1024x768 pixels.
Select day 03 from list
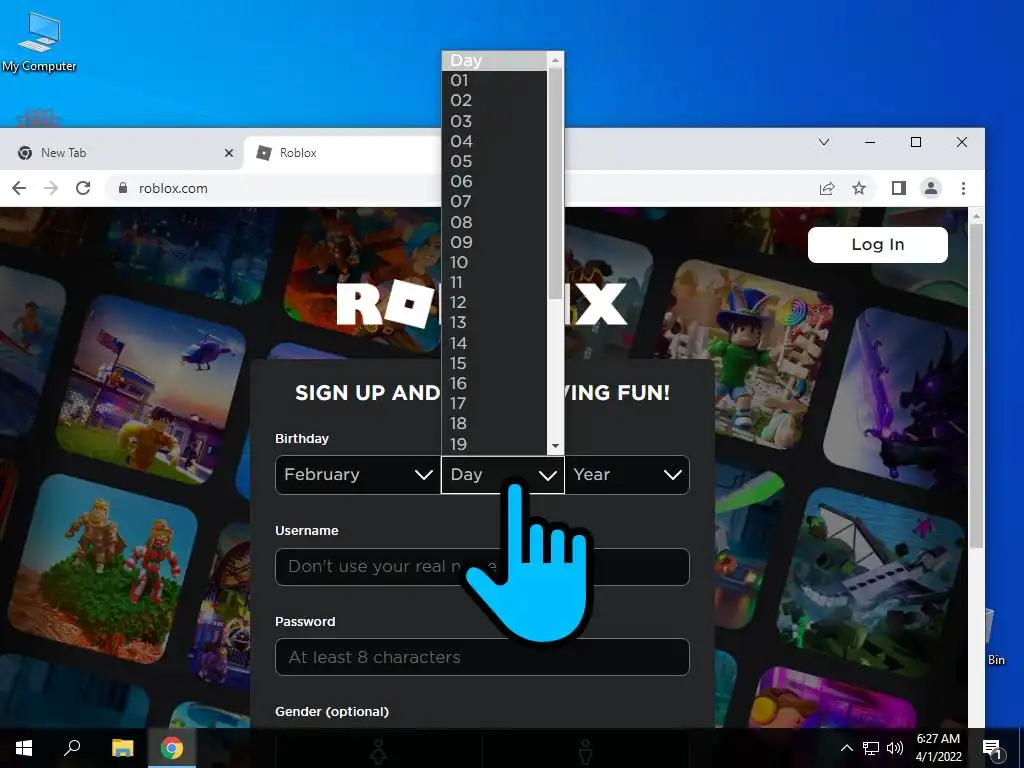tap(494, 121)
